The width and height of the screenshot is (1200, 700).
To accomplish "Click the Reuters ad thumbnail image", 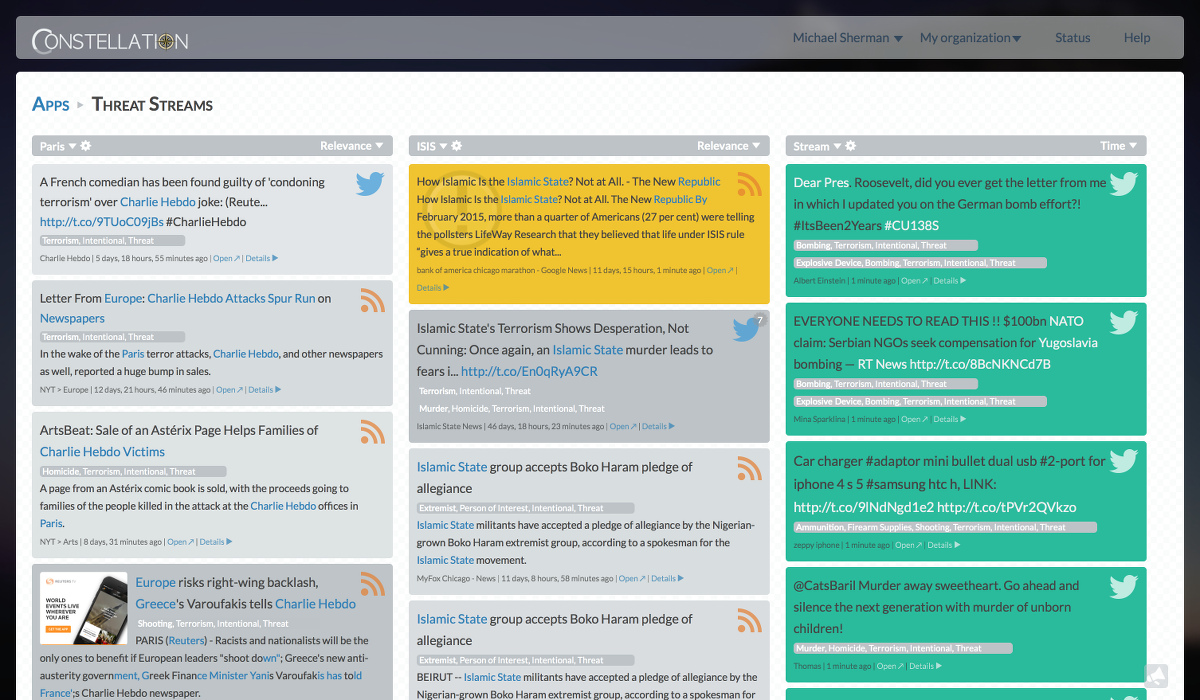I will point(84,608).
